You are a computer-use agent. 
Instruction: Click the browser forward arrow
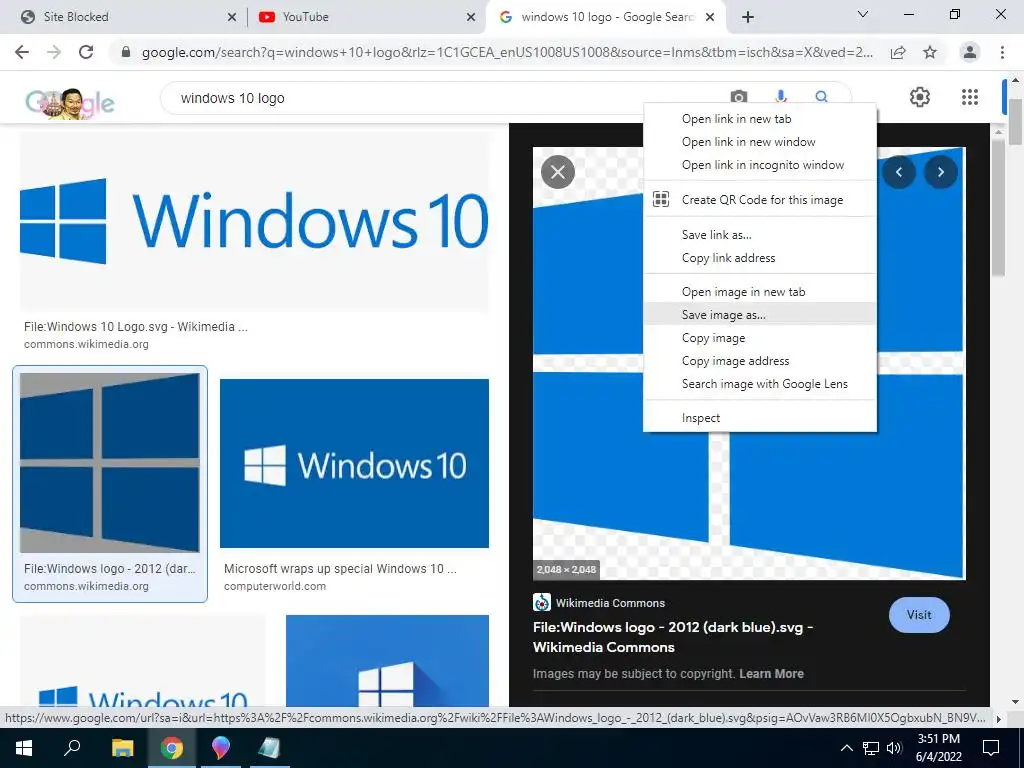coord(54,52)
